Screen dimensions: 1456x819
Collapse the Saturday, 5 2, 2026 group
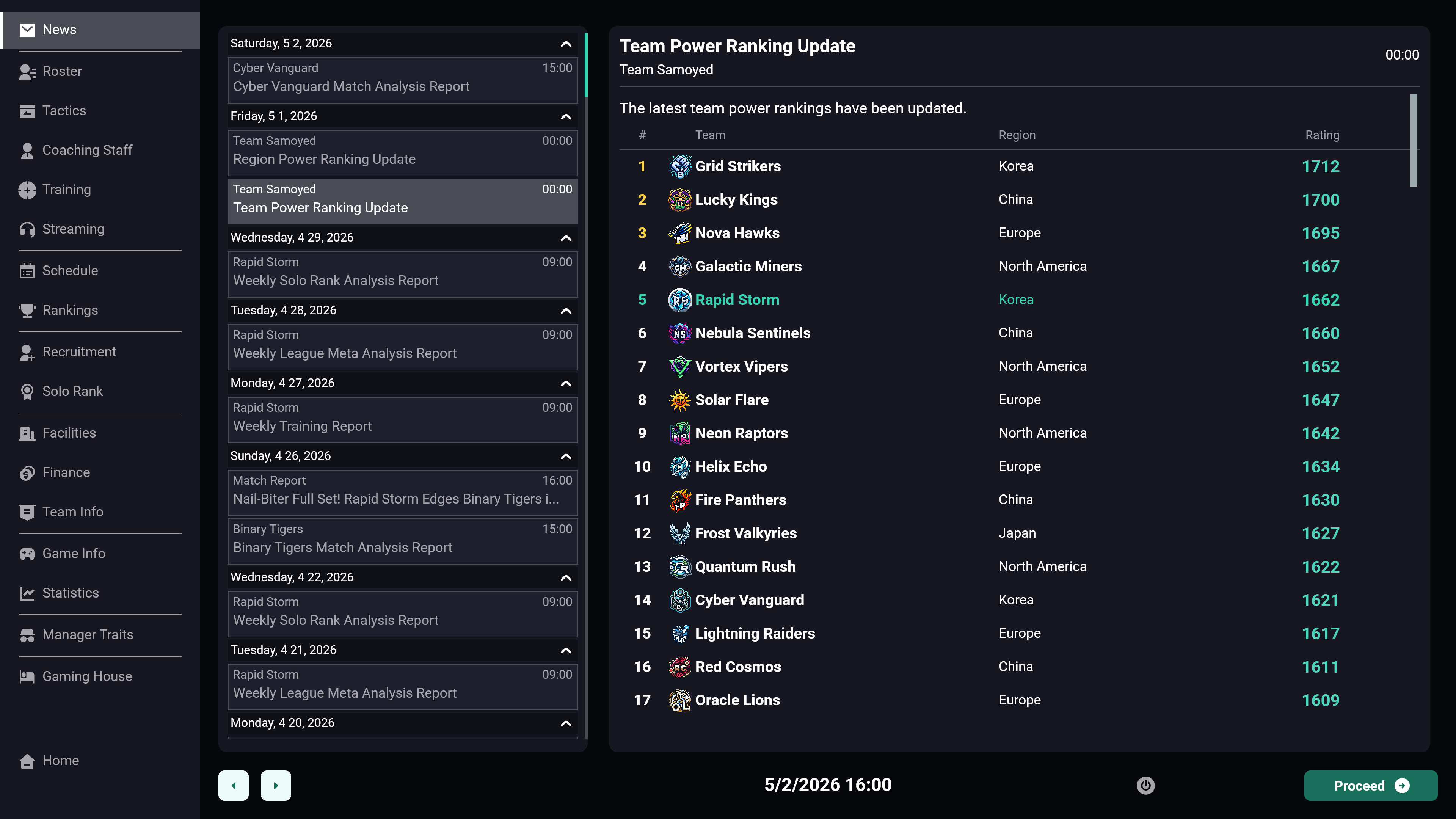pyautogui.click(x=565, y=44)
